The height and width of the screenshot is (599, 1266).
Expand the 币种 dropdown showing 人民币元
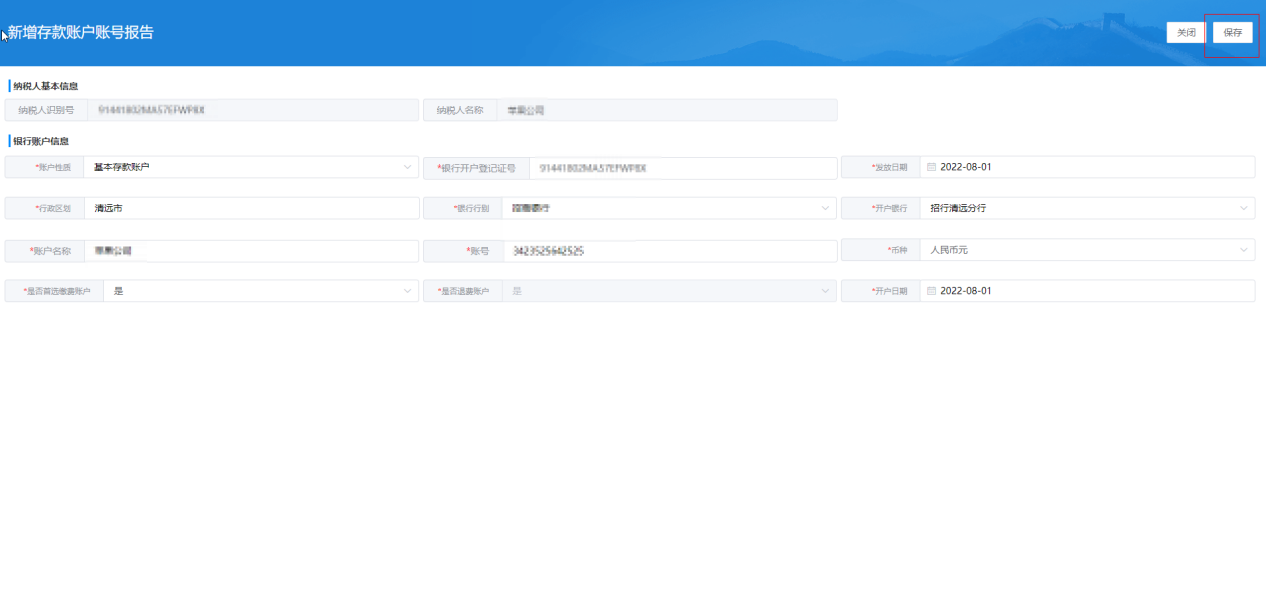(1243, 249)
